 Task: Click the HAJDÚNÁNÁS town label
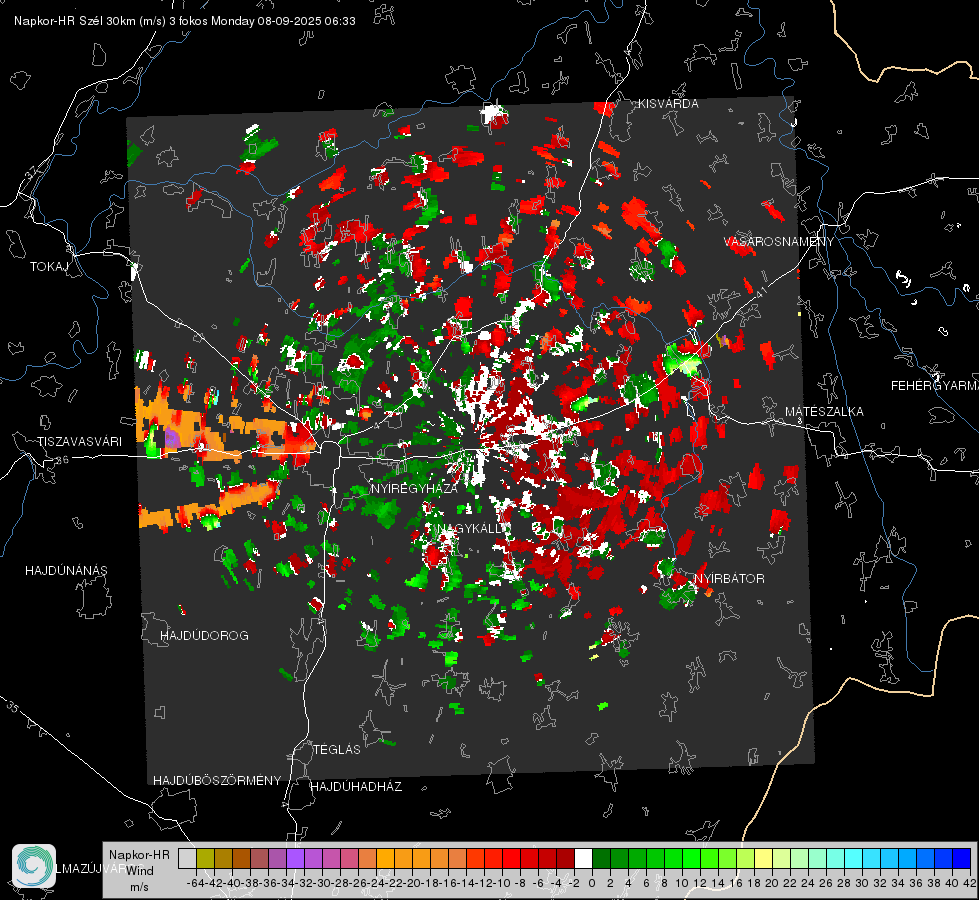[x=66, y=570]
